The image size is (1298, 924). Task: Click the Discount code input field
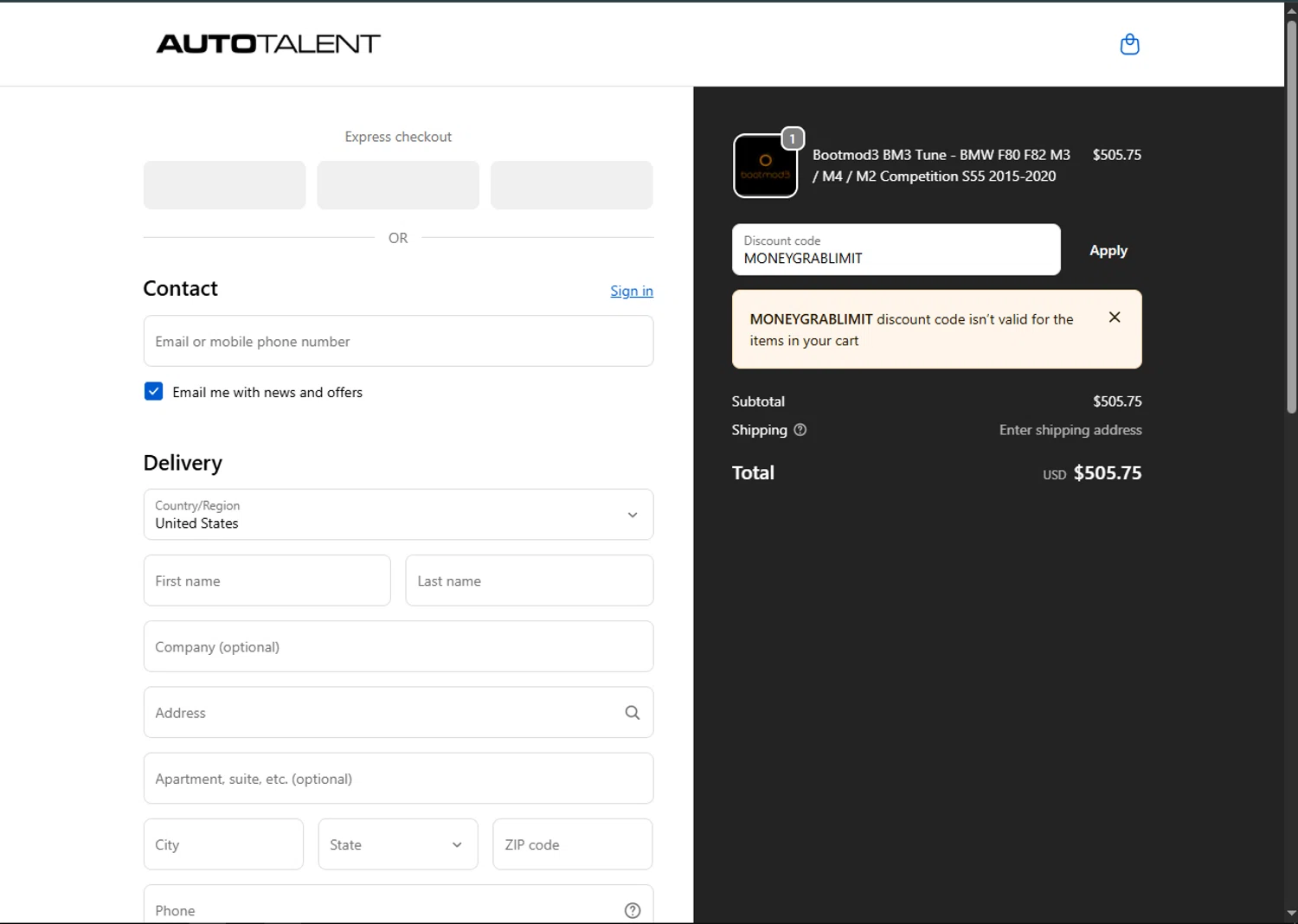[x=896, y=250]
